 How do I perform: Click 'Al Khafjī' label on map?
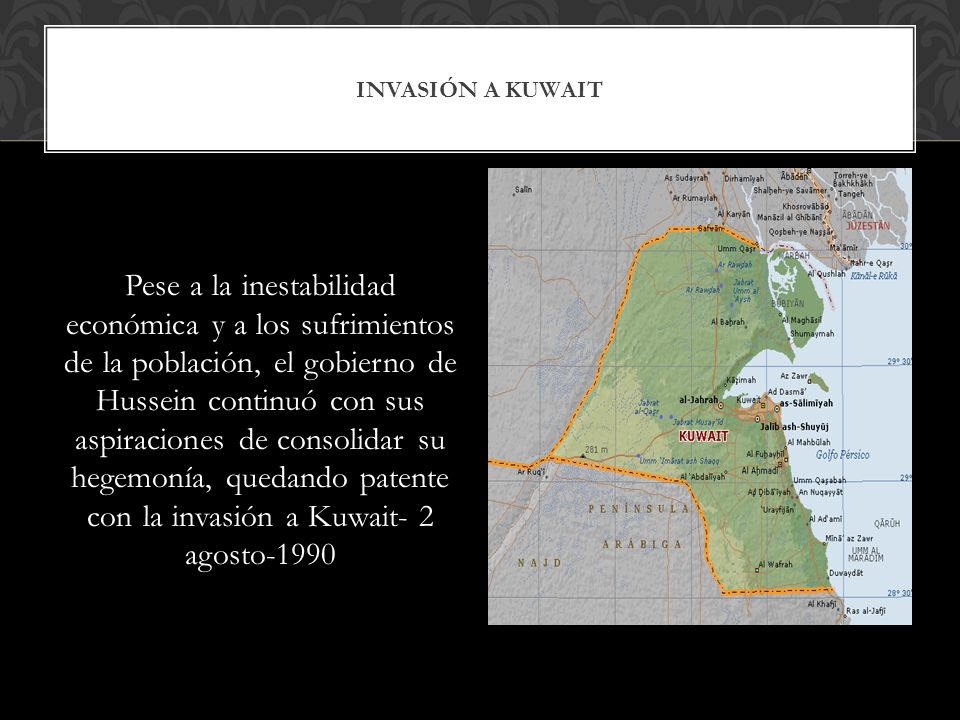[822, 604]
